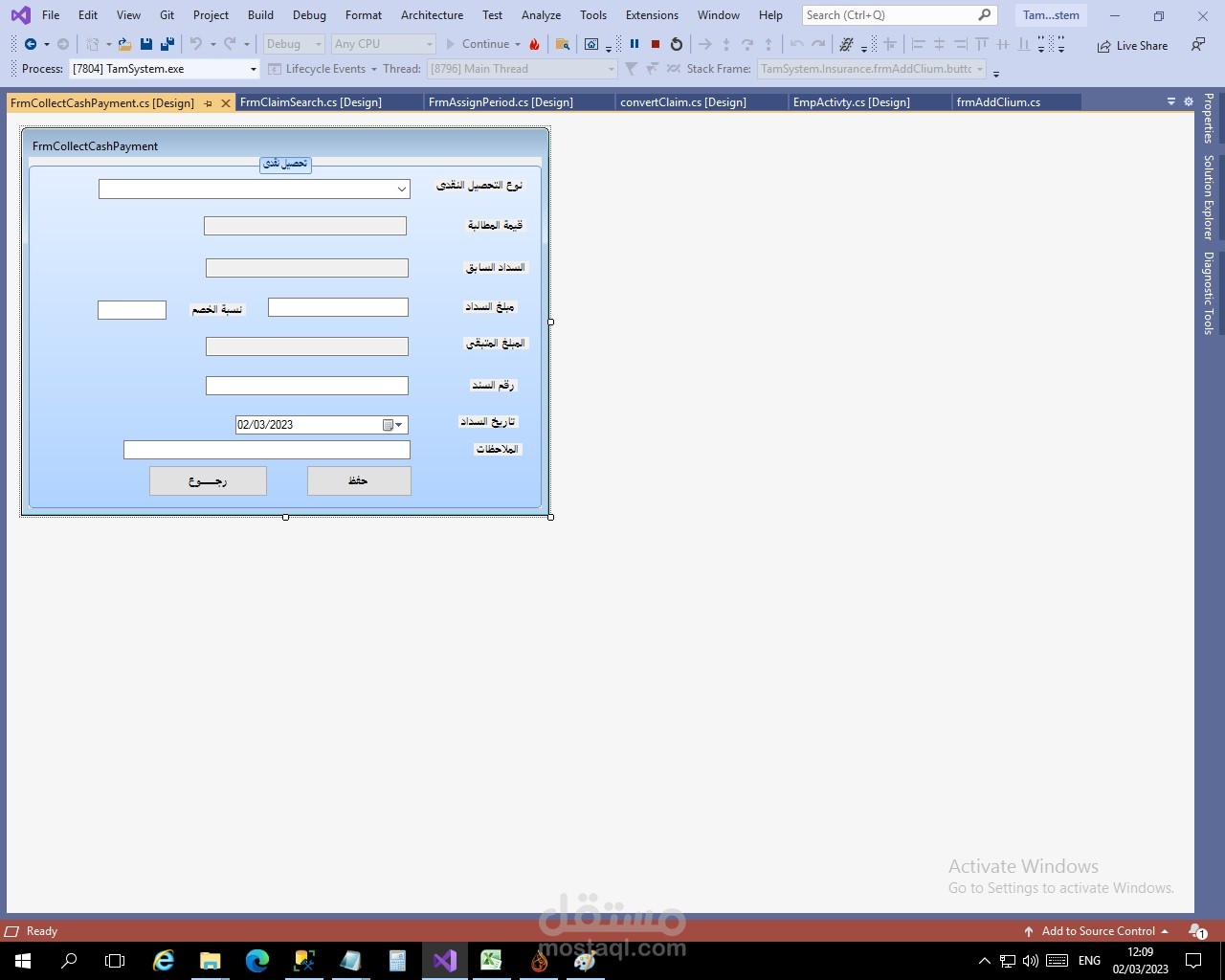This screenshot has height=980, width=1225.
Task: Close the FrmCollectCashPayment design tab
Action: pyautogui.click(x=226, y=103)
